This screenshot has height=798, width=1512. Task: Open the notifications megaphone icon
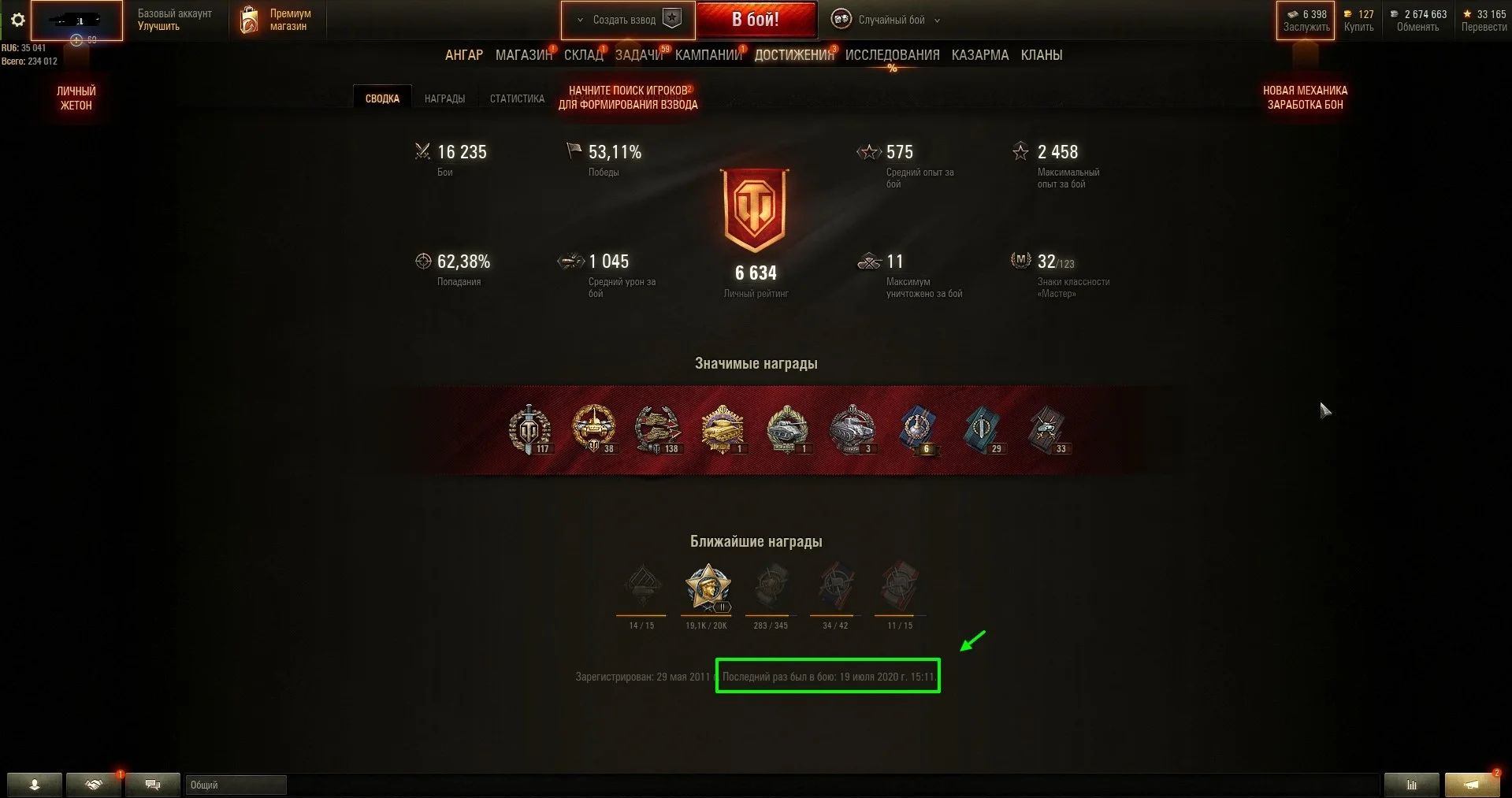(x=1472, y=785)
